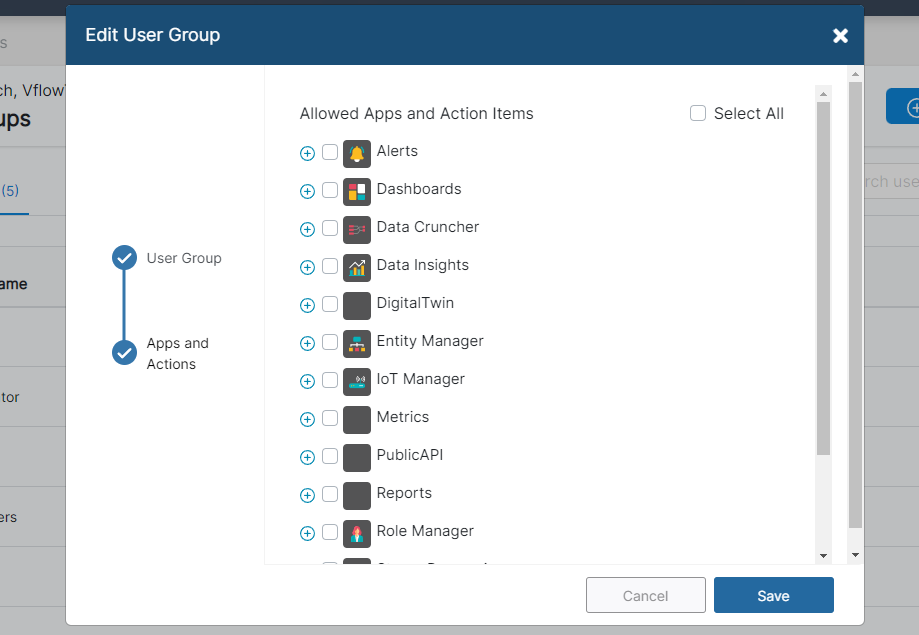Viewport: 919px width, 635px height.
Task: Expand the Alerts action items
Action: pyautogui.click(x=307, y=153)
